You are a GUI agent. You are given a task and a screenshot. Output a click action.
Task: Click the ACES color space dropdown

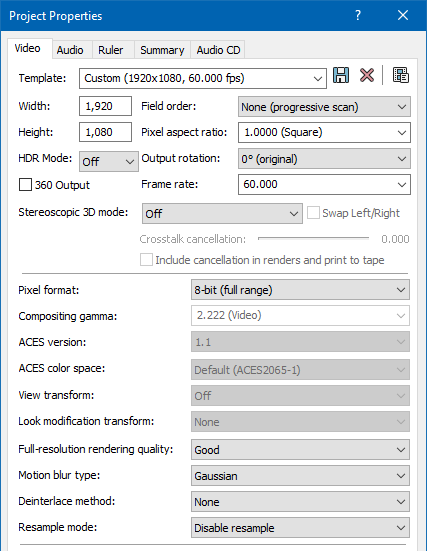(300, 370)
